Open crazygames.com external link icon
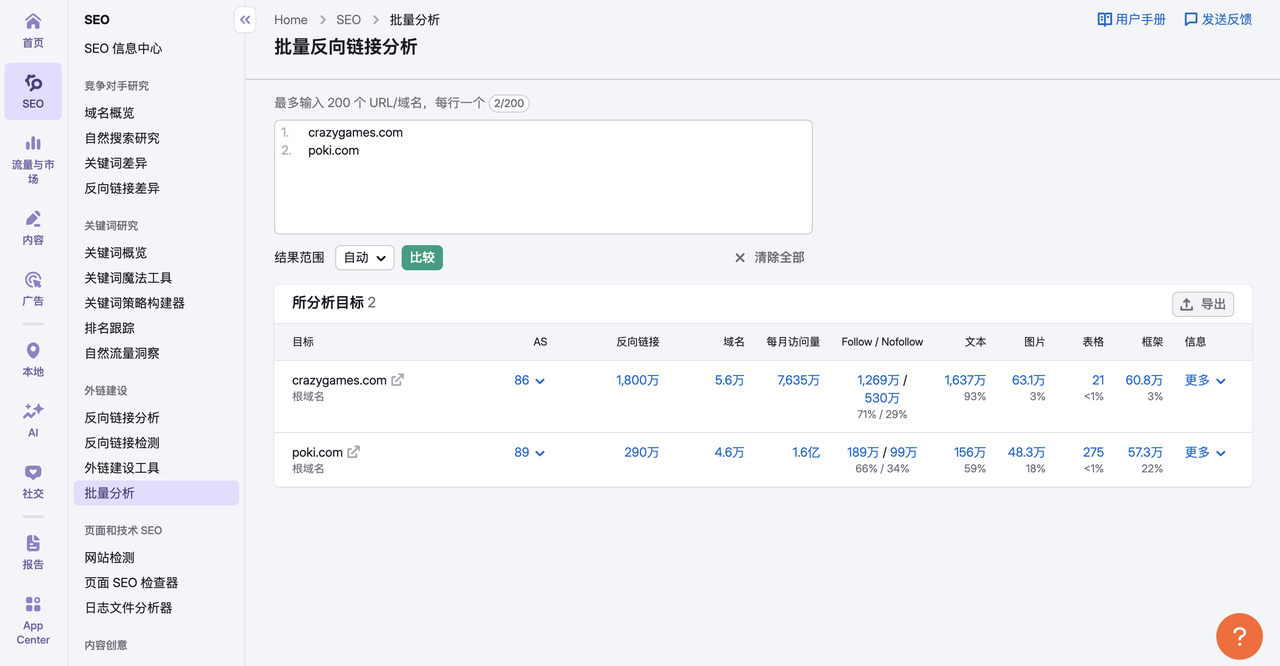This screenshot has height=666, width=1280. (x=397, y=380)
